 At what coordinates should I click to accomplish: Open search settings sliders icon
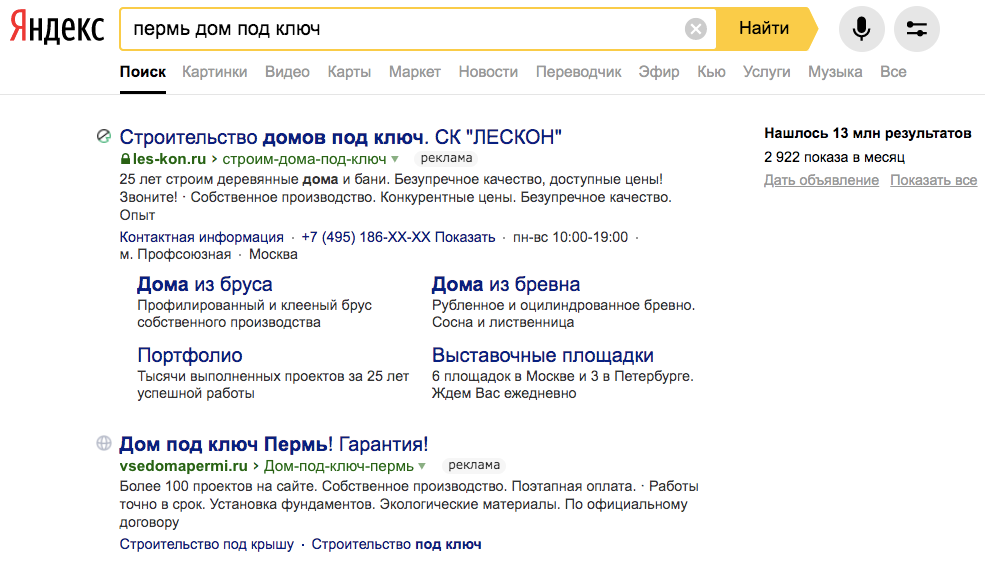917,29
